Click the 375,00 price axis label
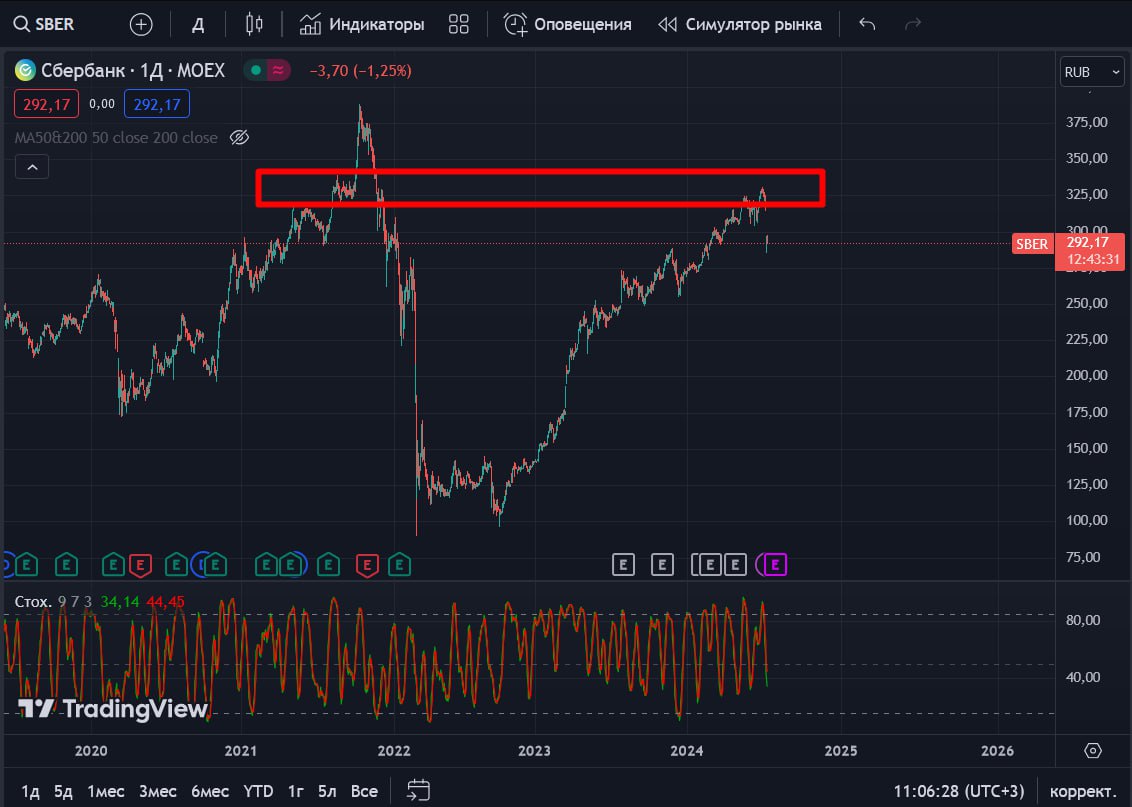 [x=1087, y=122]
